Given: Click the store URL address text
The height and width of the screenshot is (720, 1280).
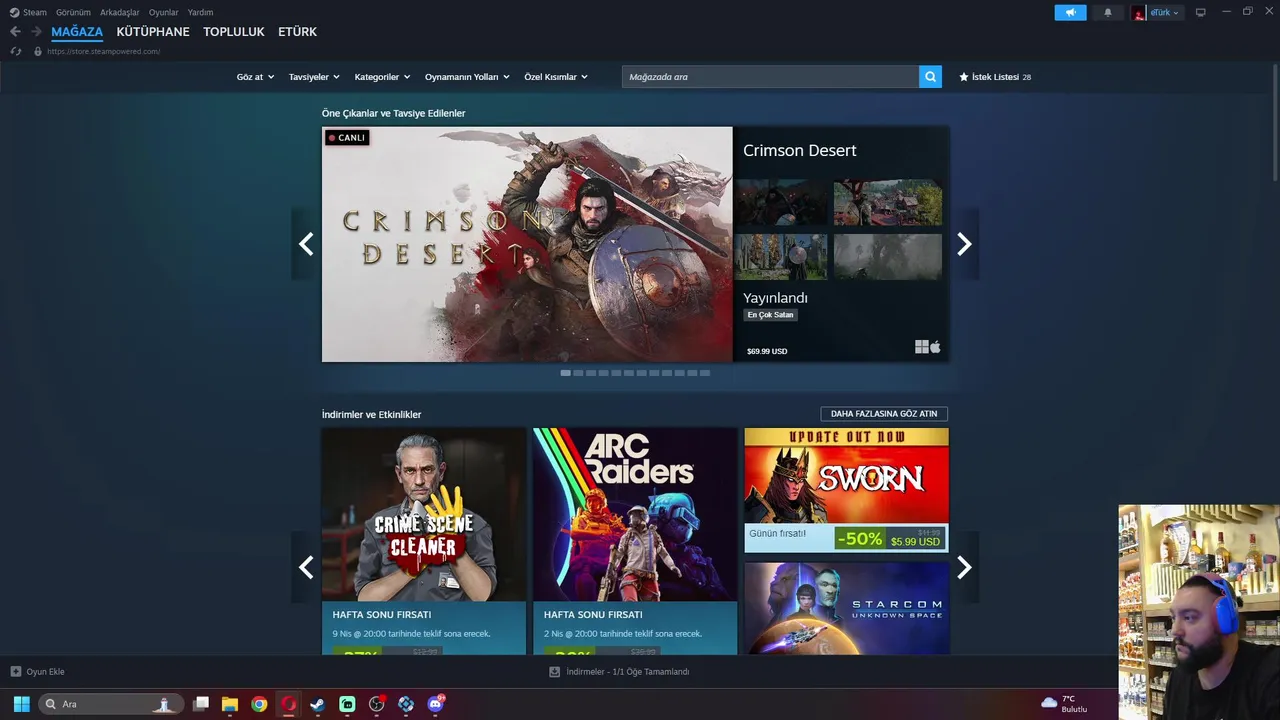Looking at the screenshot, I should click(103, 51).
